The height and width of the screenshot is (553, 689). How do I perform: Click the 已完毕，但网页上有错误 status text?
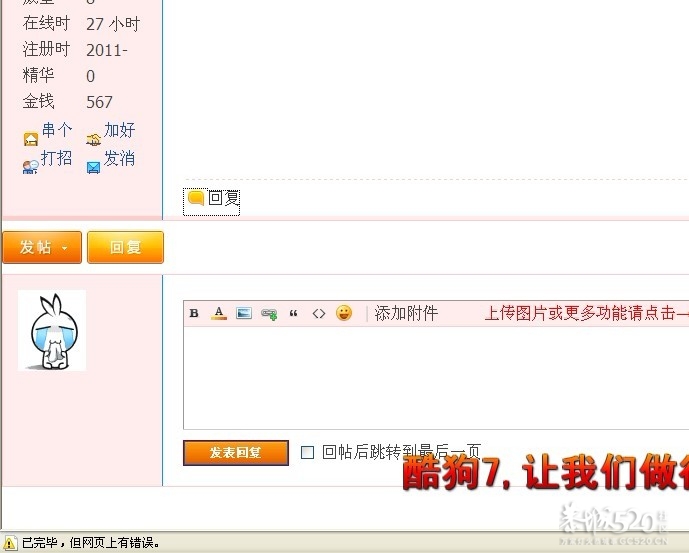(x=91, y=542)
